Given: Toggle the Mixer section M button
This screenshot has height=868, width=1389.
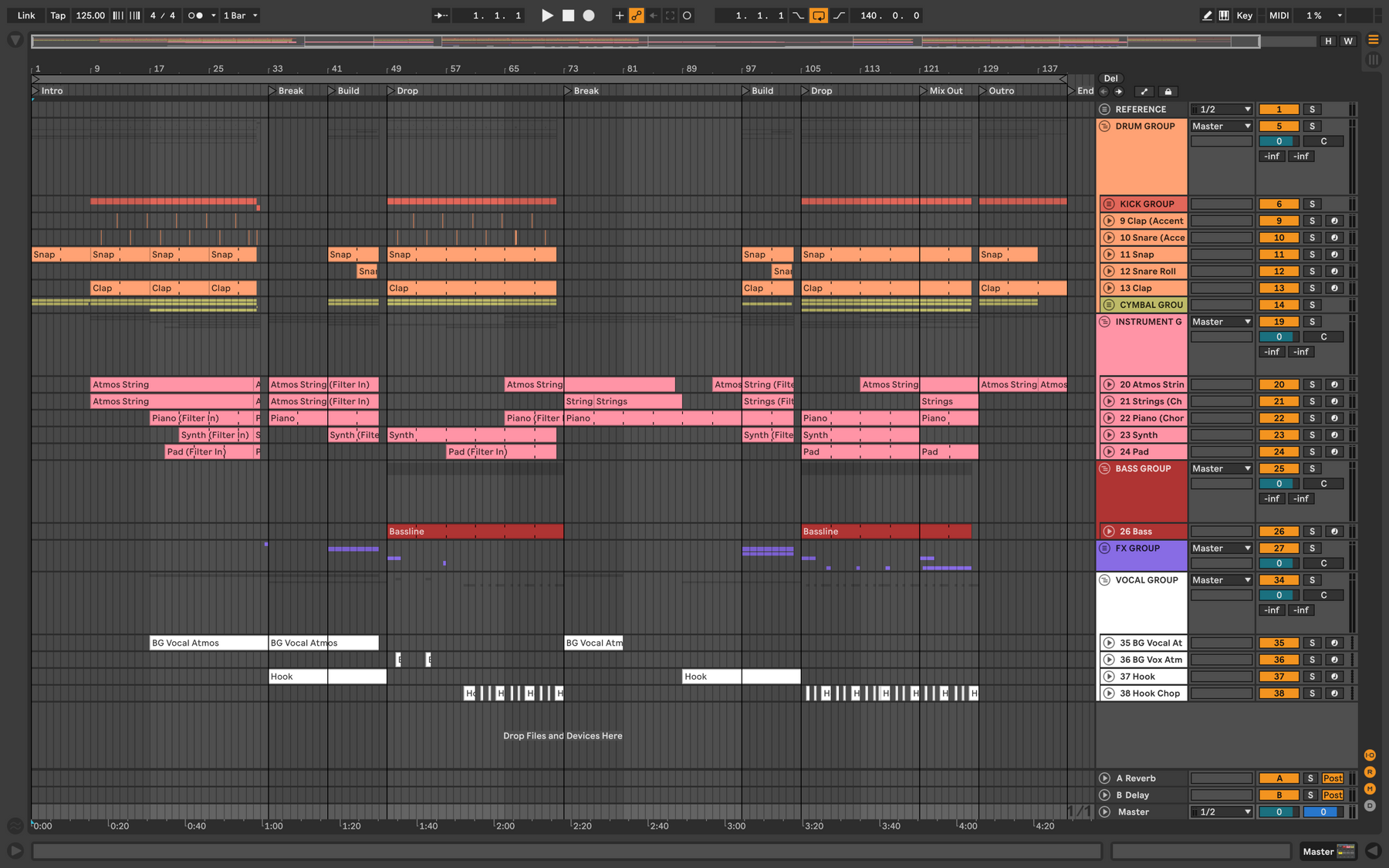Looking at the screenshot, I should 1370,789.
